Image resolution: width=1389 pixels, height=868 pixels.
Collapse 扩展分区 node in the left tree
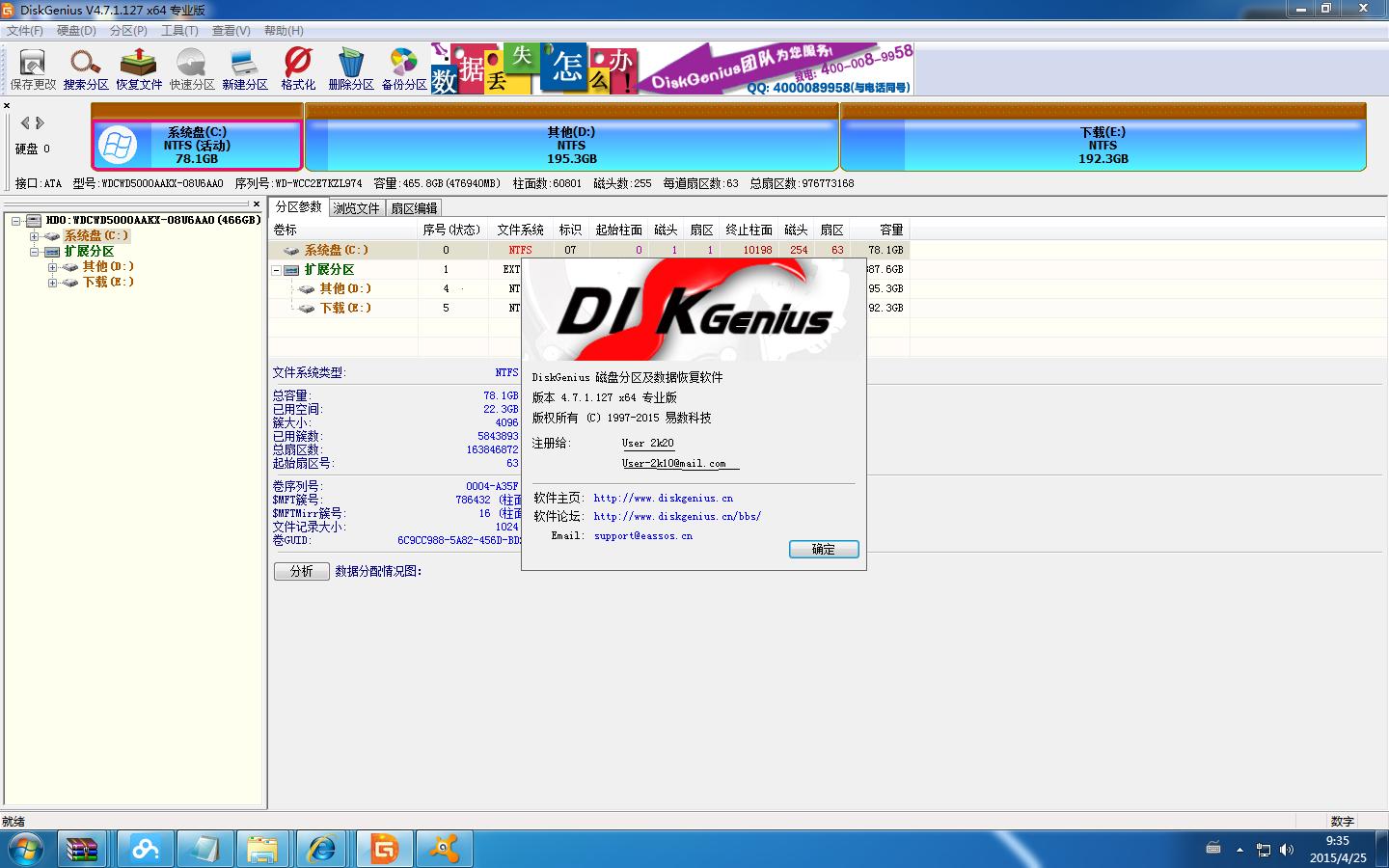click(34, 252)
